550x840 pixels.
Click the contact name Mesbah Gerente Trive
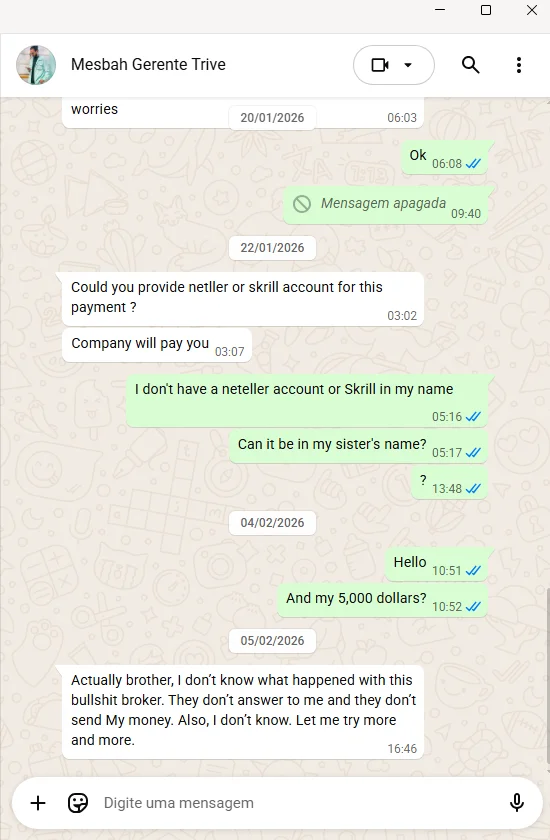coord(148,64)
